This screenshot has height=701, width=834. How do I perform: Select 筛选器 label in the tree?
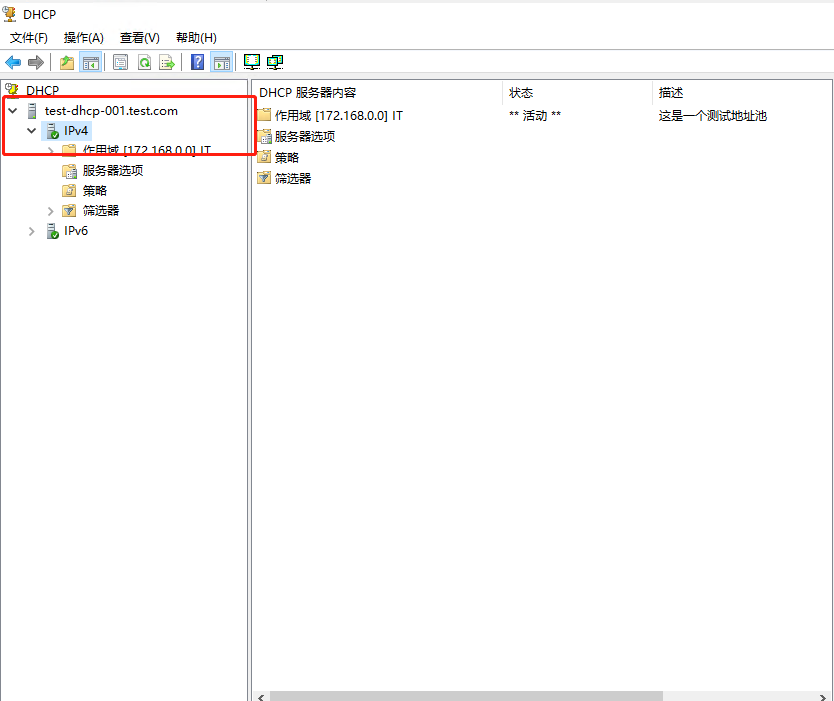[x=101, y=211]
